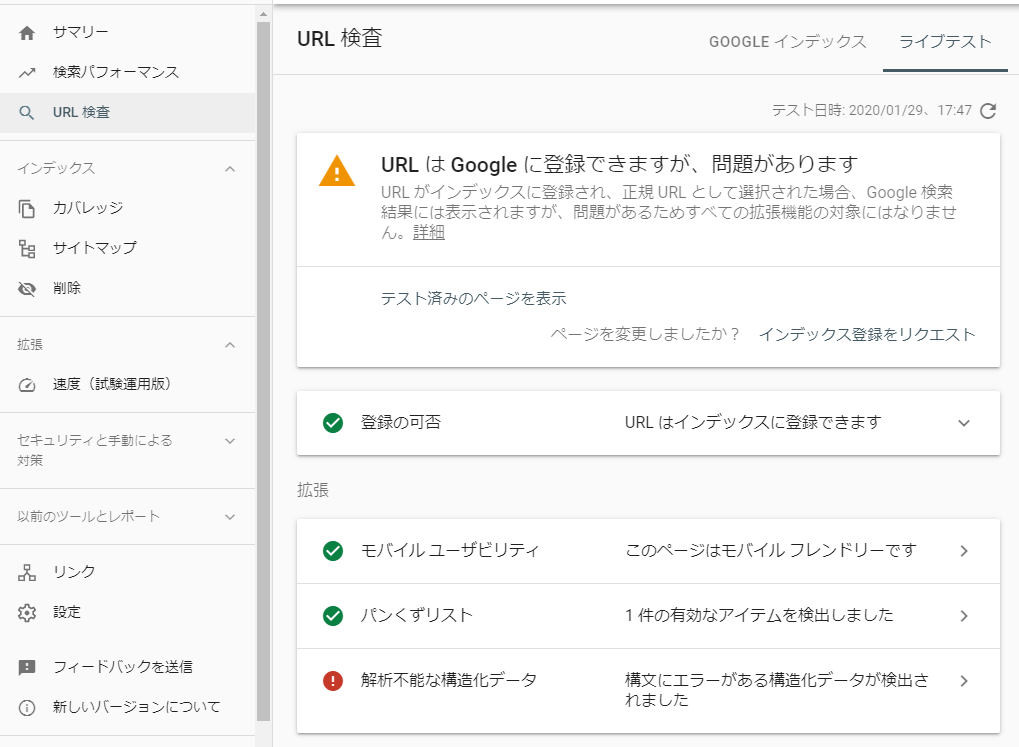Click インデックス登録をリクエスト
The height and width of the screenshot is (747, 1019).
(x=866, y=335)
